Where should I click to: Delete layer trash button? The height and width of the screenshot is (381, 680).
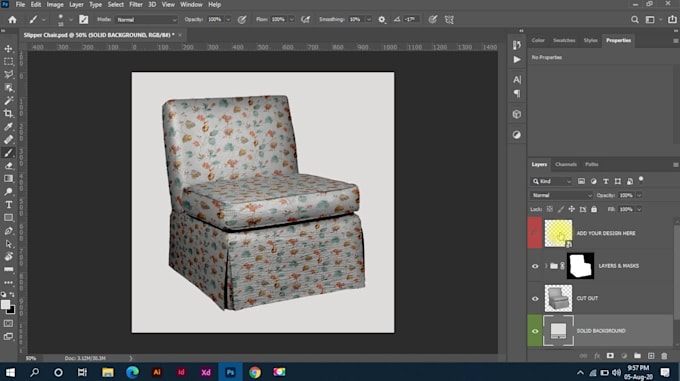[664, 356]
